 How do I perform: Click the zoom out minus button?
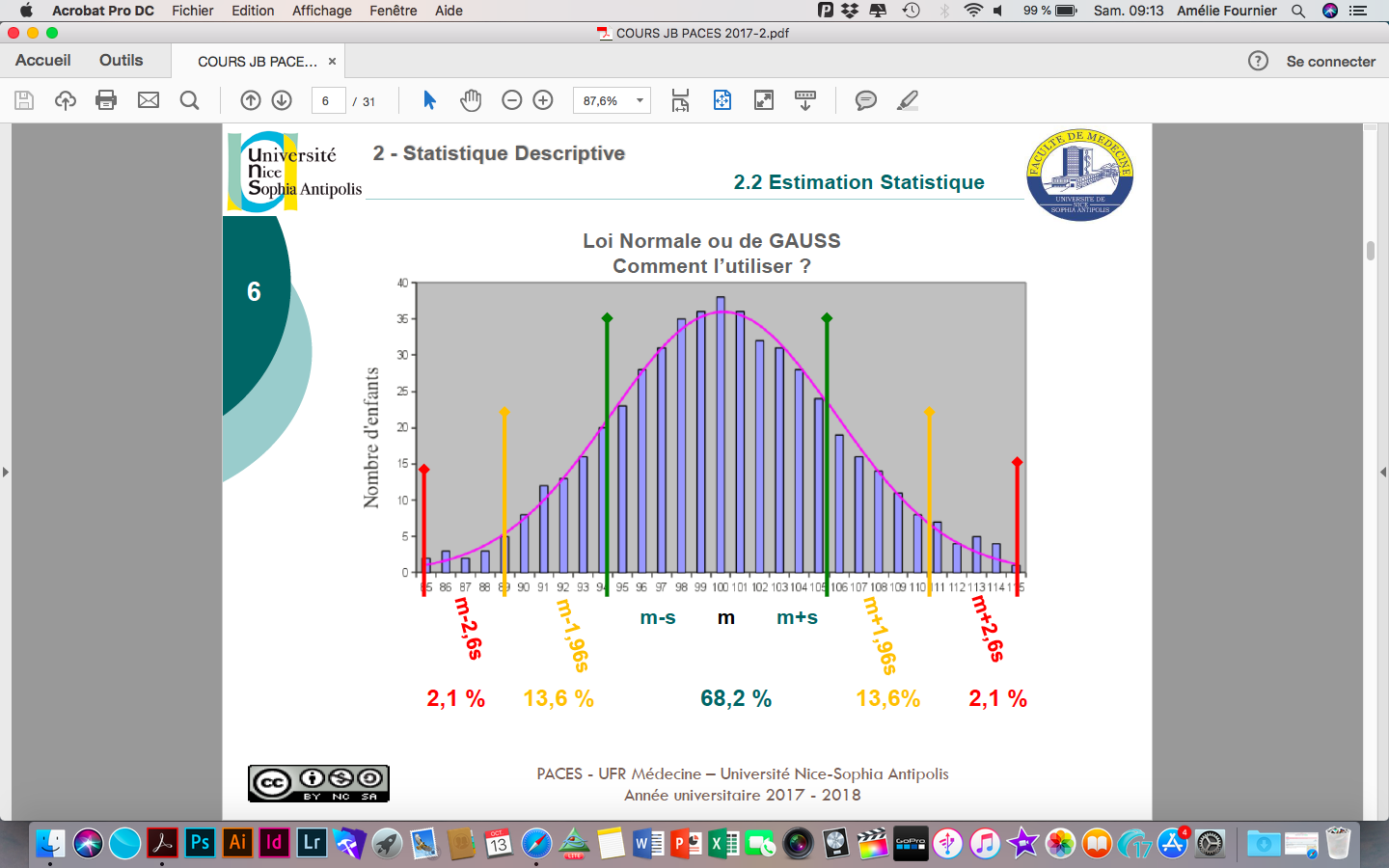tap(512, 100)
